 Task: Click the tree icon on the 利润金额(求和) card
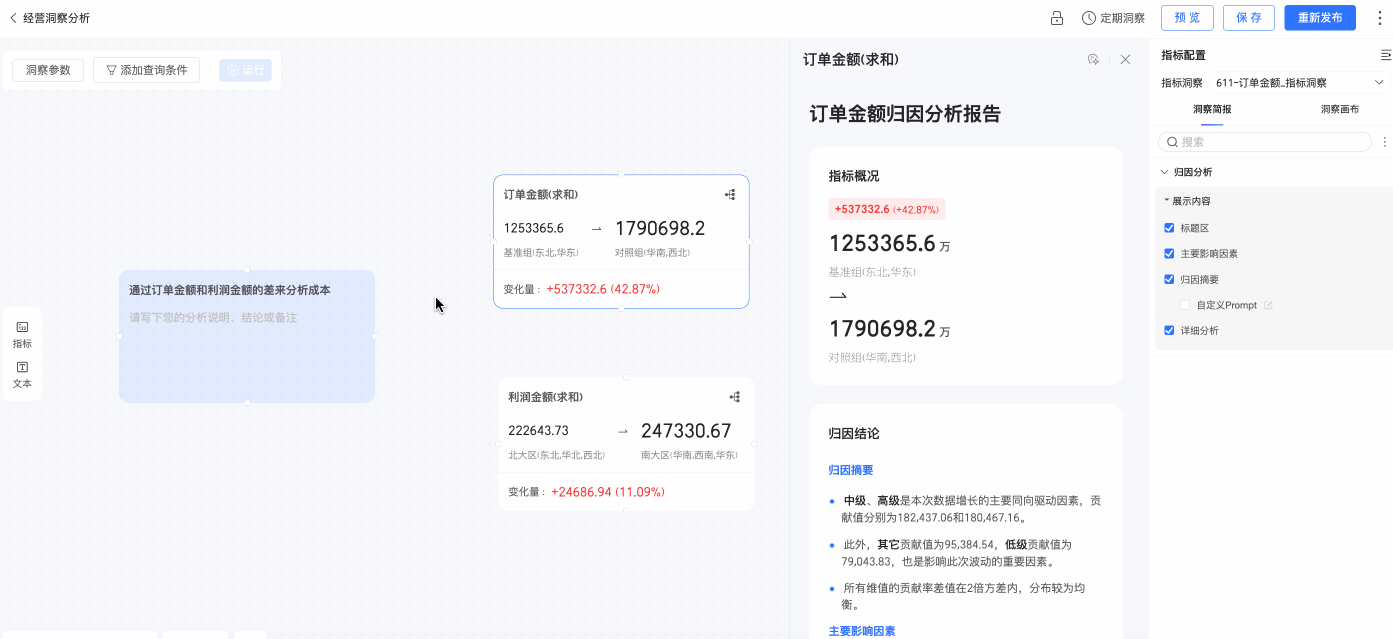point(735,397)
